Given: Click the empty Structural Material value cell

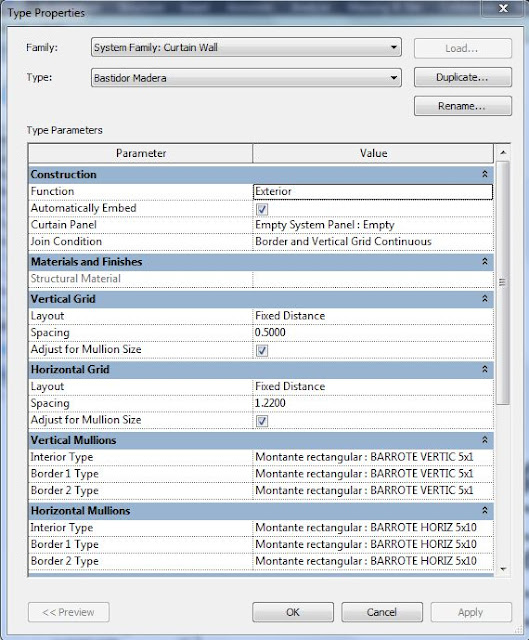Looking at the screenshot, I should point(373,279).
